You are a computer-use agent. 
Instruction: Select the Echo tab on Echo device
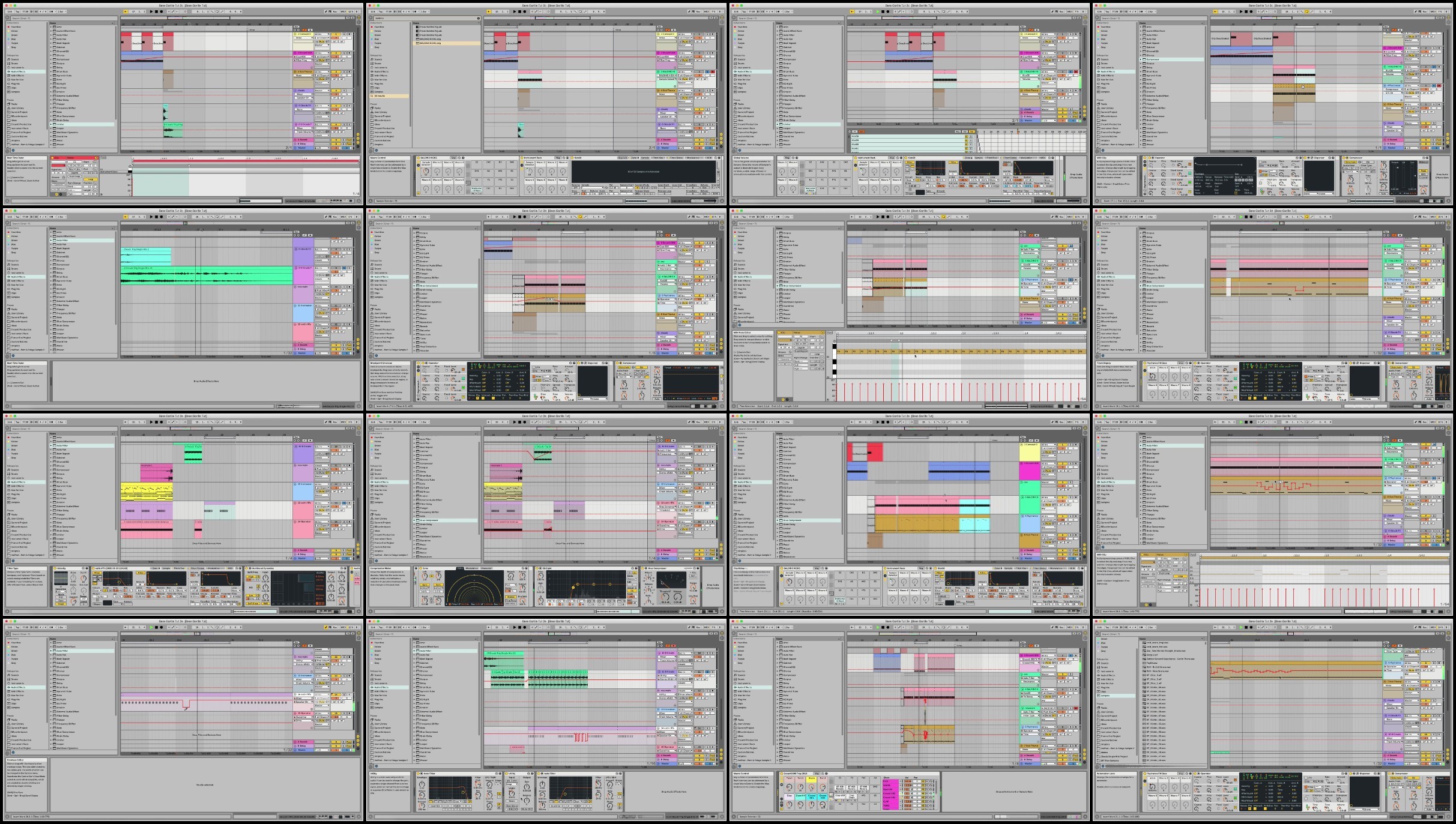[x=460, y=568]
